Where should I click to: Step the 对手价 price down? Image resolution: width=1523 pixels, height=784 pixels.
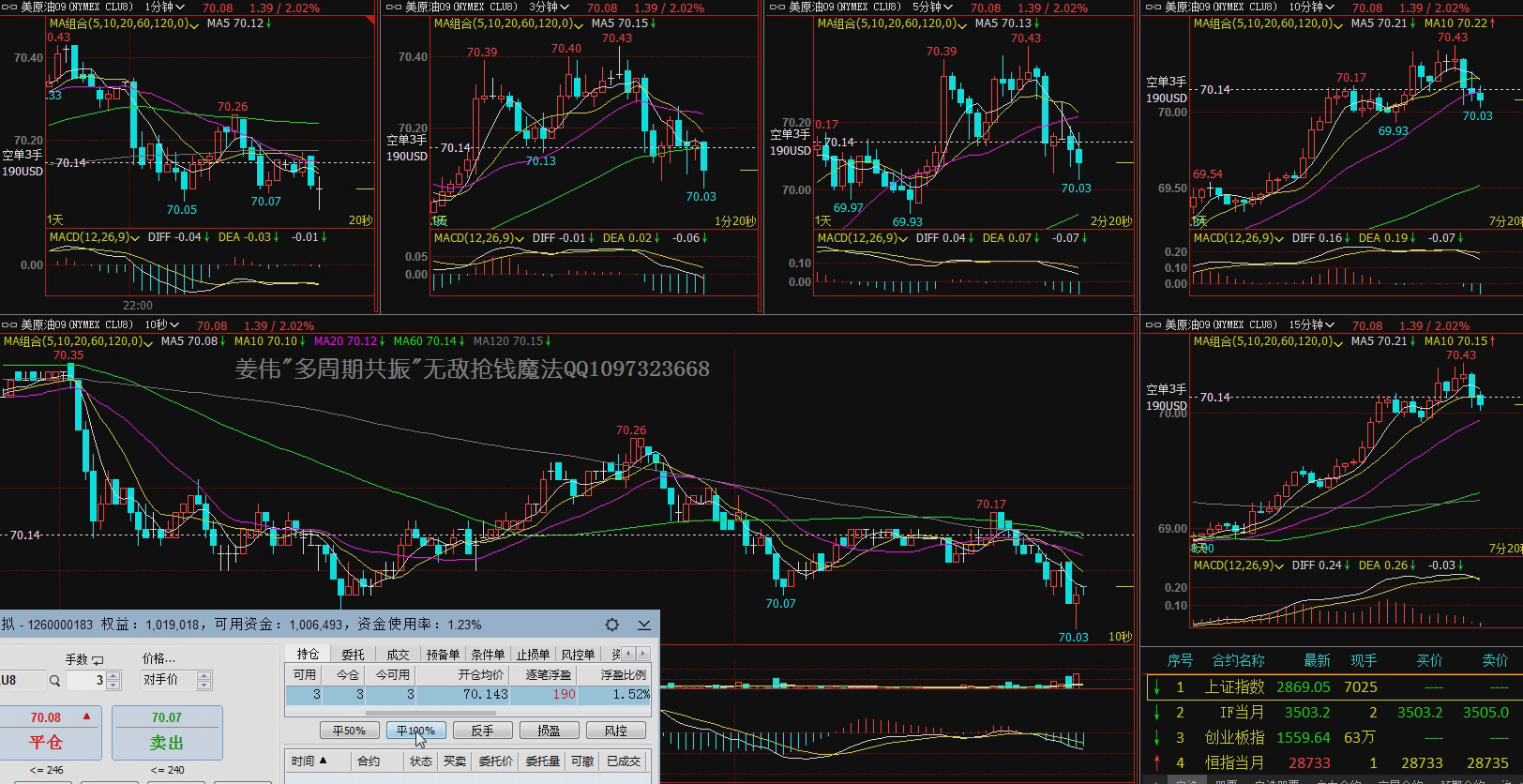tap(204, 686)
